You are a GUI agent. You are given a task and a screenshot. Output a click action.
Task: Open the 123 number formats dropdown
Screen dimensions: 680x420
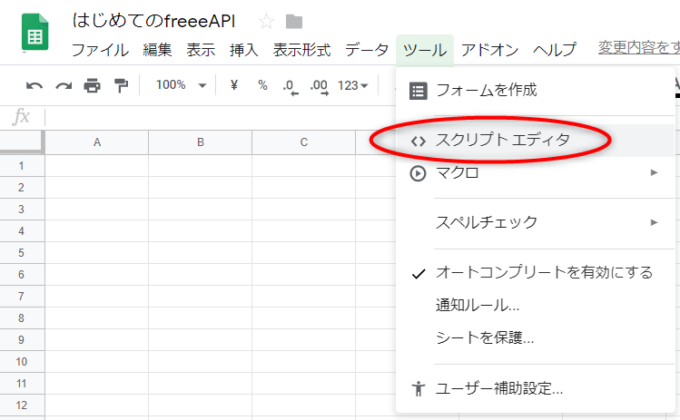point(353,85)
